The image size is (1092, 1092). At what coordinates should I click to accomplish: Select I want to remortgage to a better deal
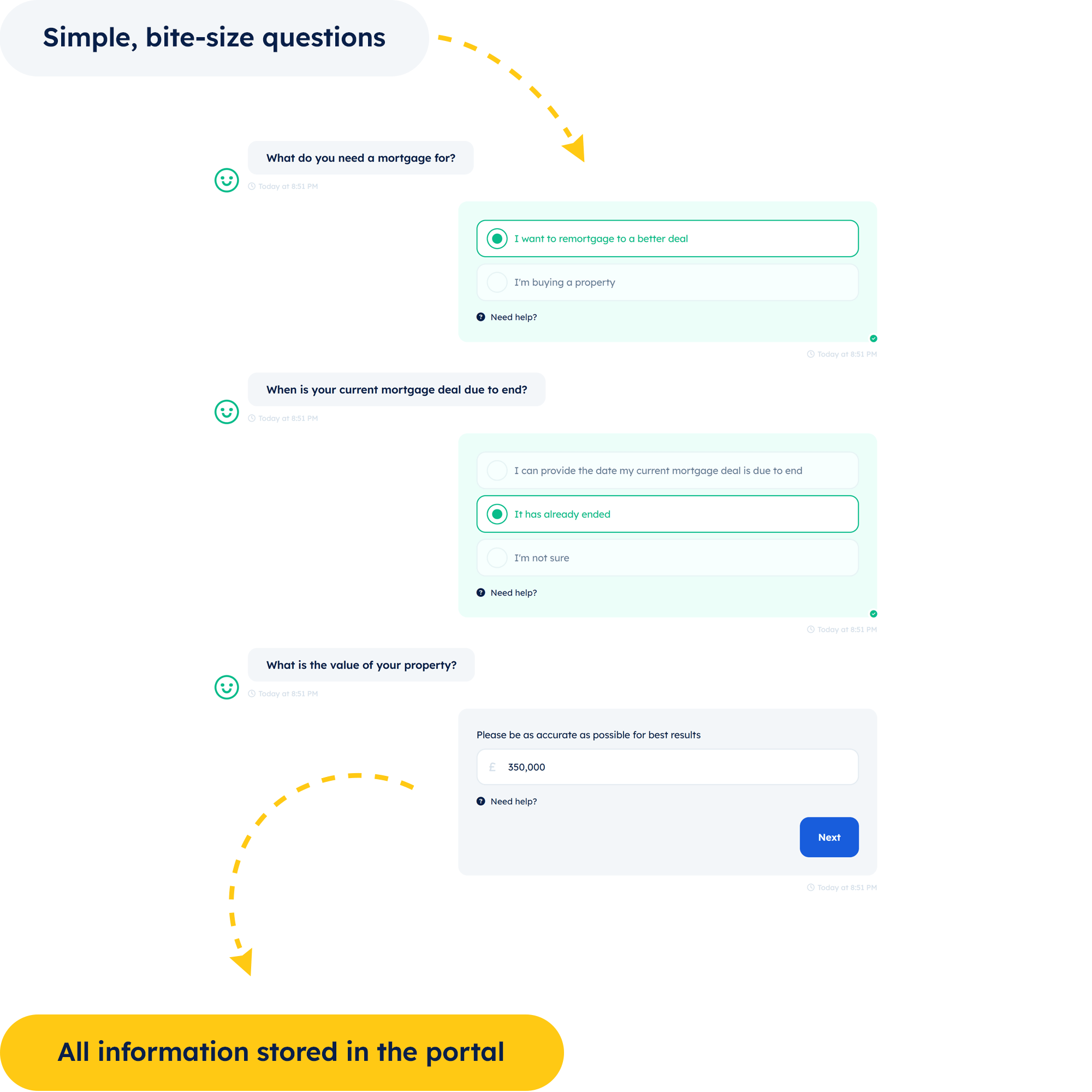tap(668, 239)
